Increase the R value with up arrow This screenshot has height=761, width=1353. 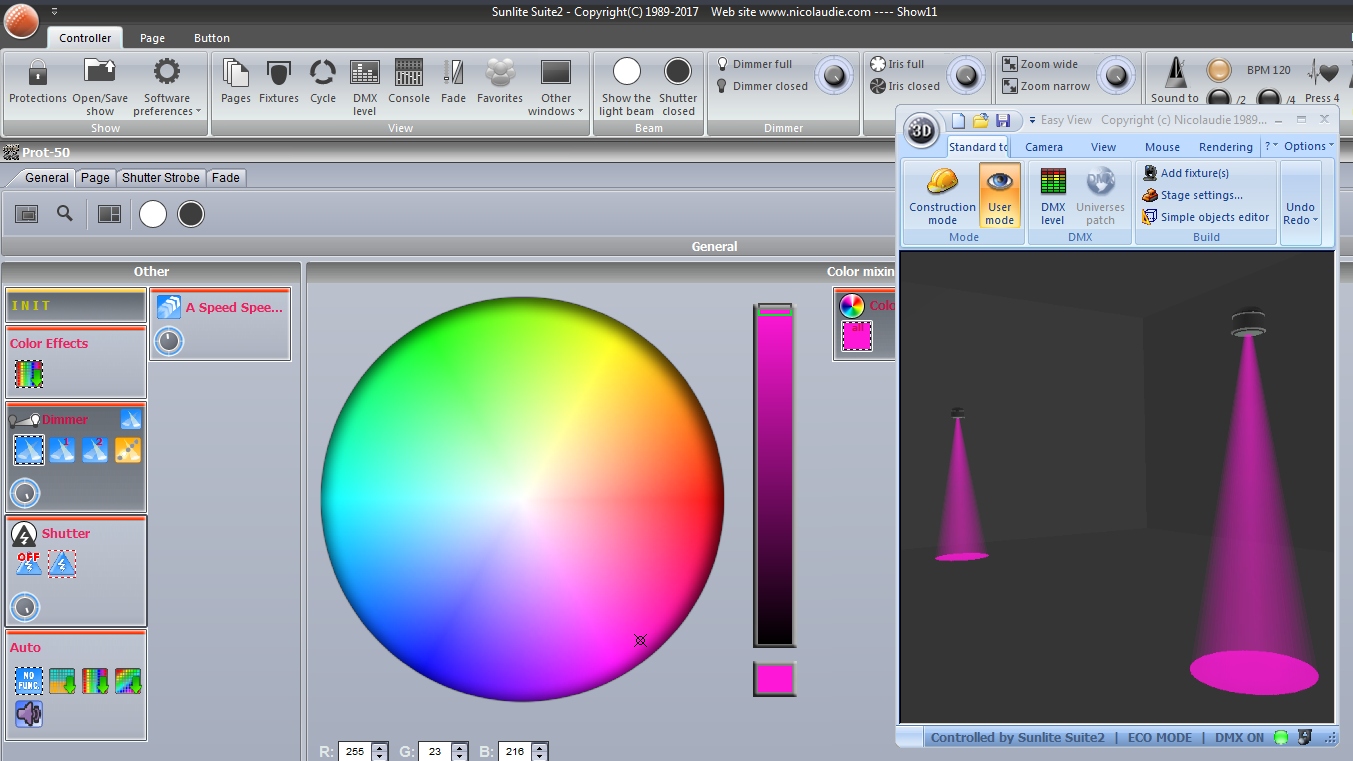(380, 747)
